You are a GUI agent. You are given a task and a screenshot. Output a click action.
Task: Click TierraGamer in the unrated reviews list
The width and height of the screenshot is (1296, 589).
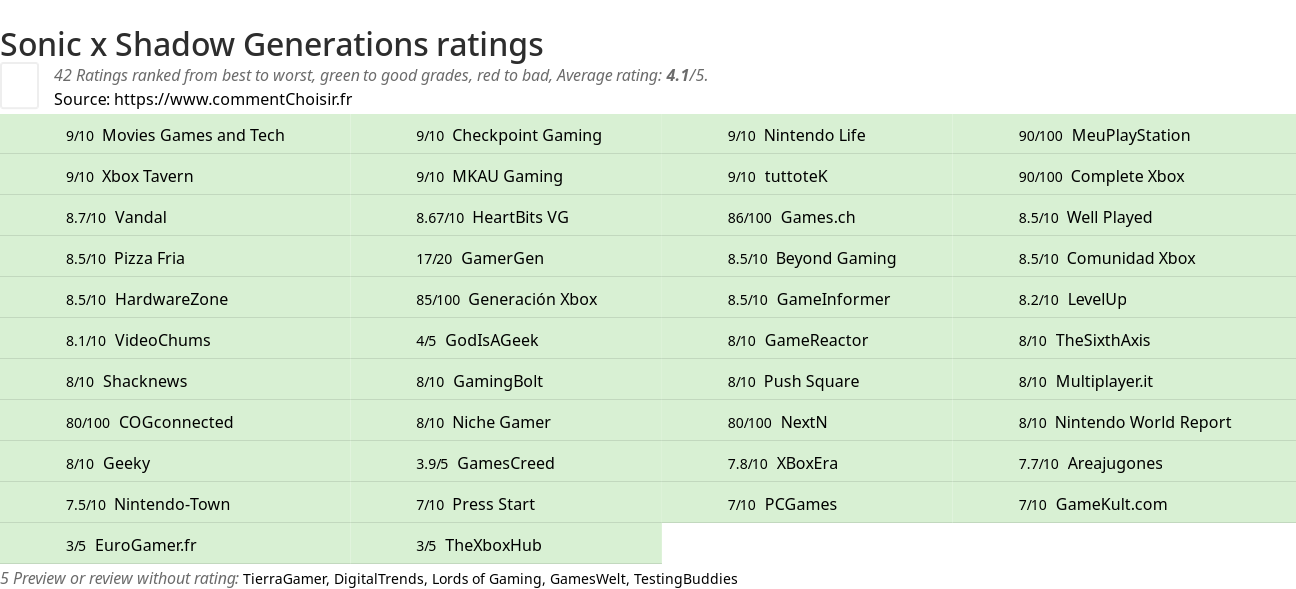coord(284,579)
